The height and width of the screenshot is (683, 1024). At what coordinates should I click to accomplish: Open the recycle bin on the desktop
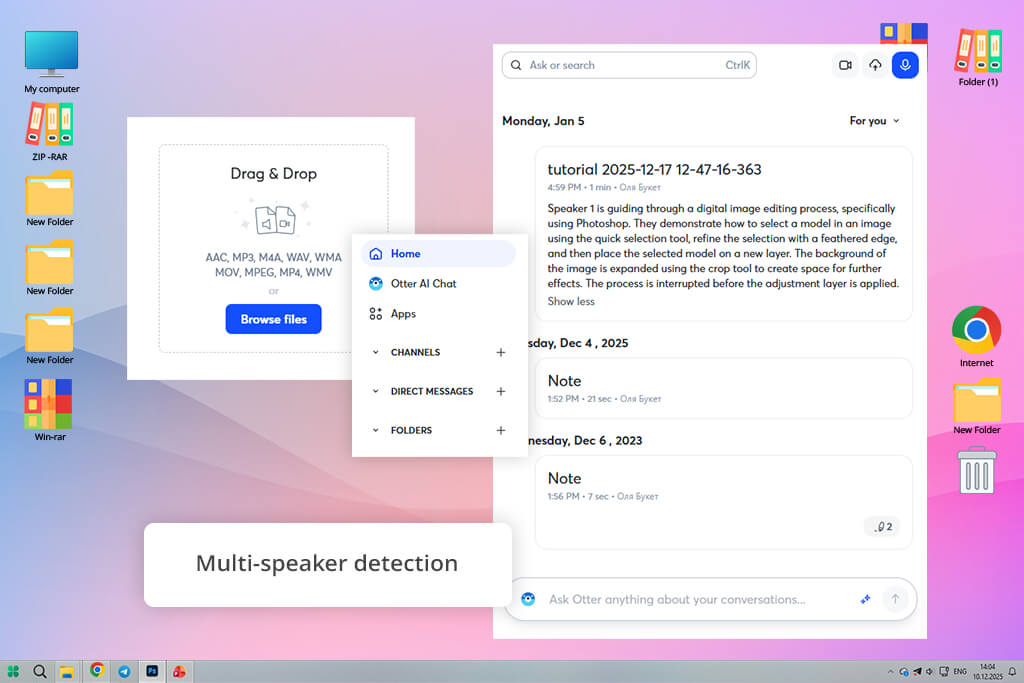[x=977, y=470]
